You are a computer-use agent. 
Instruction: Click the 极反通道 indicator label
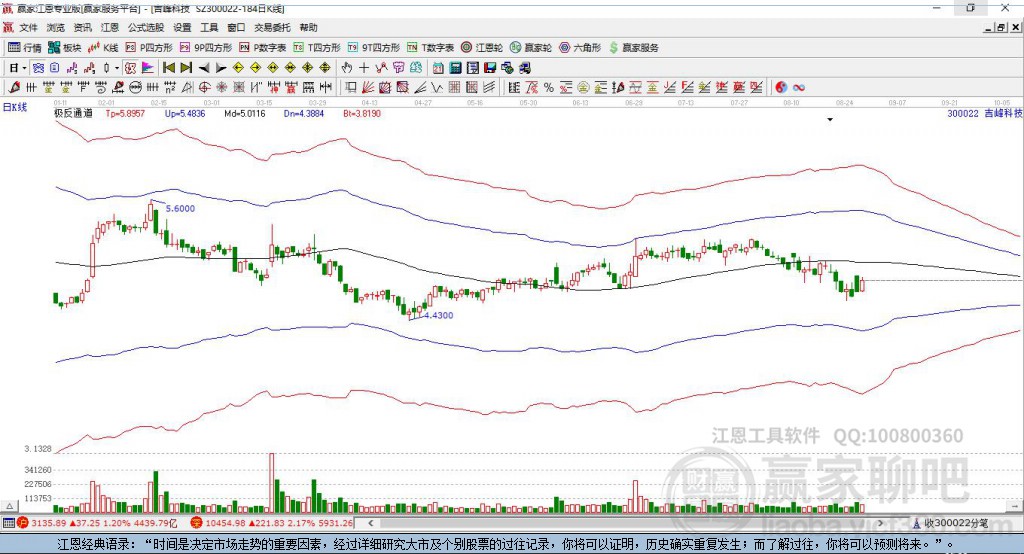click(x=73, y=113)
